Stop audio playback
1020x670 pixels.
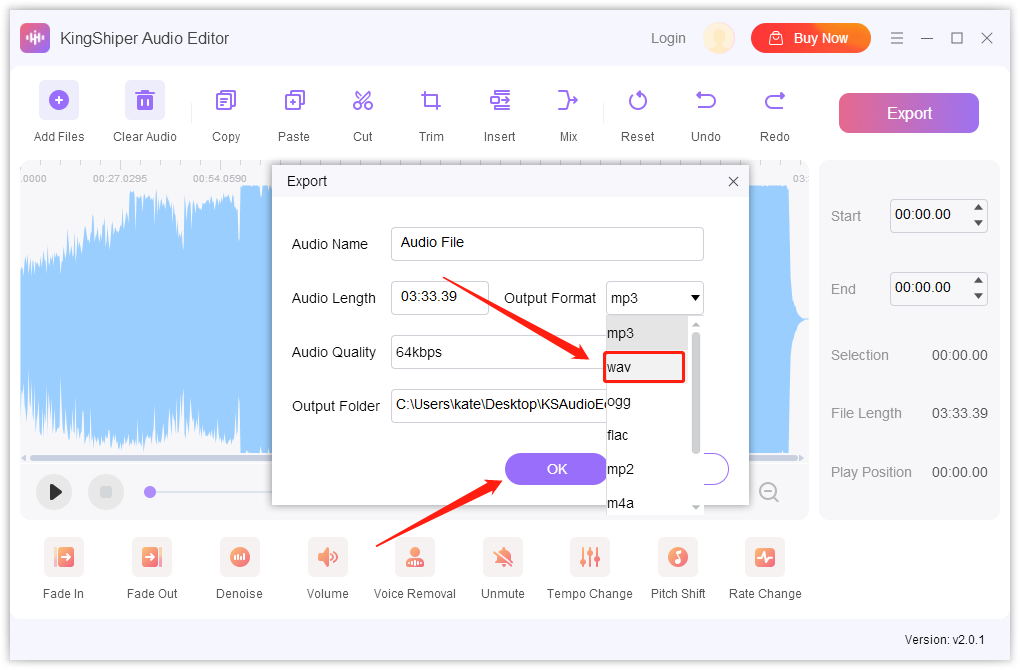[x=106, y=492]
